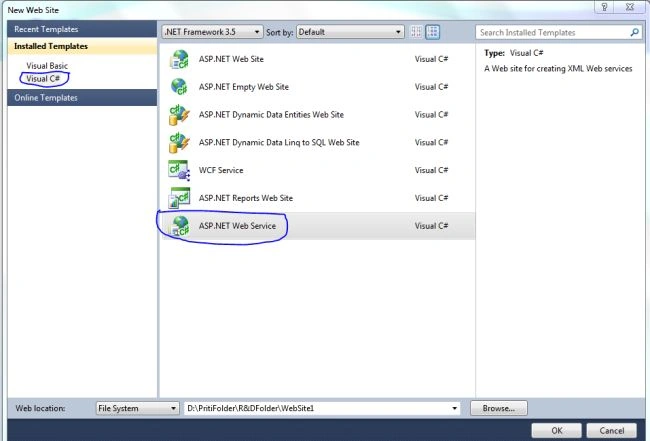Select the ASP.NET Empty Web Site icon
The image size is (650, 441).
coord(179,87)
